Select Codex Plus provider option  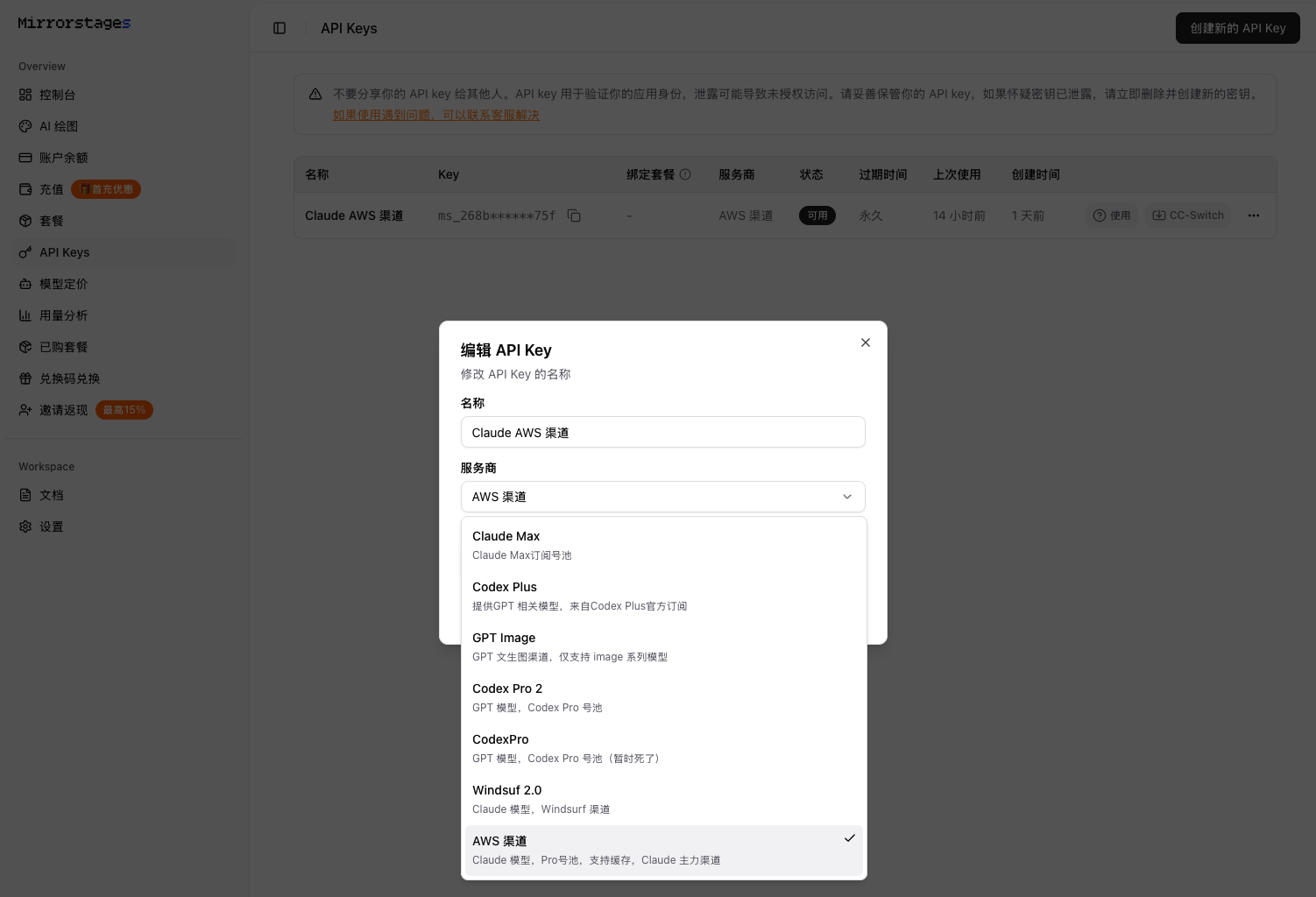click(x=664, y=596)
